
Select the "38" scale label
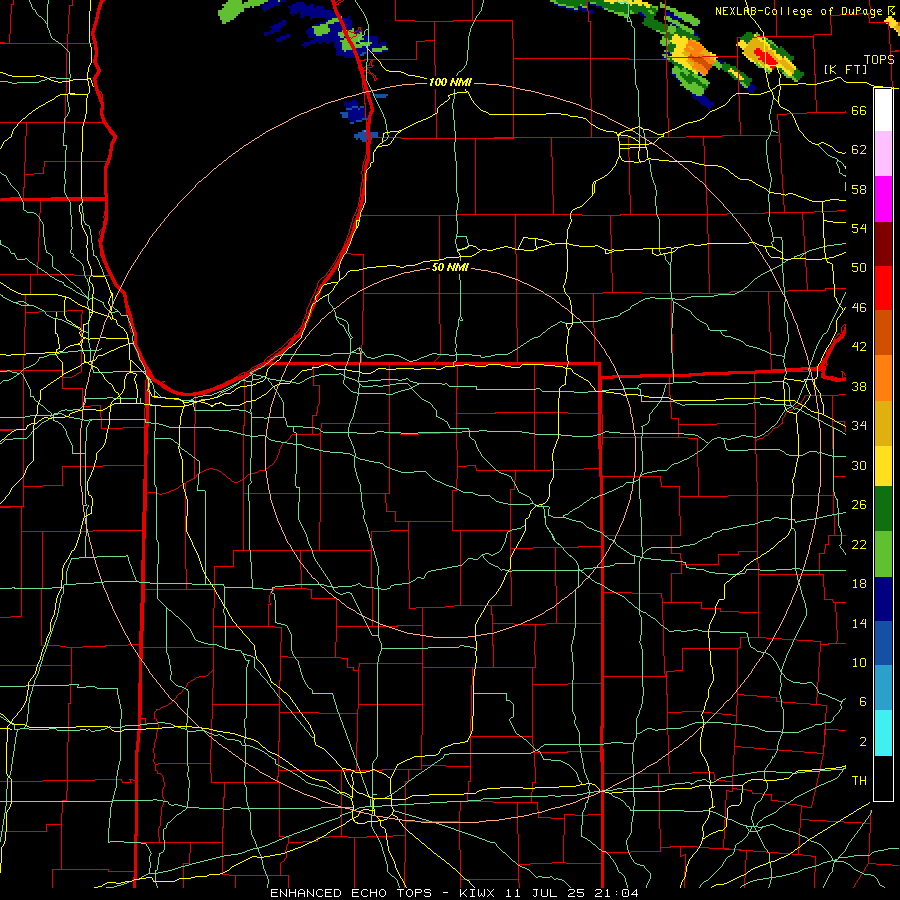coord(859,386)
